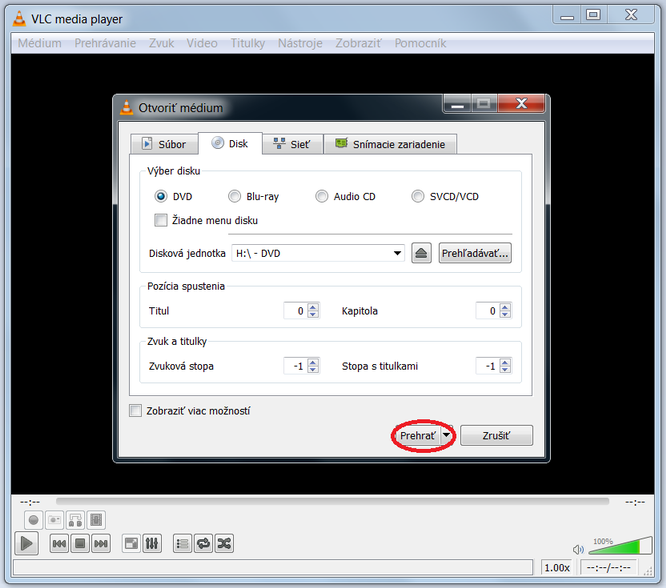Click the elapsed time --:-- label
Screen dimensions: 666x588
(30, 502)
